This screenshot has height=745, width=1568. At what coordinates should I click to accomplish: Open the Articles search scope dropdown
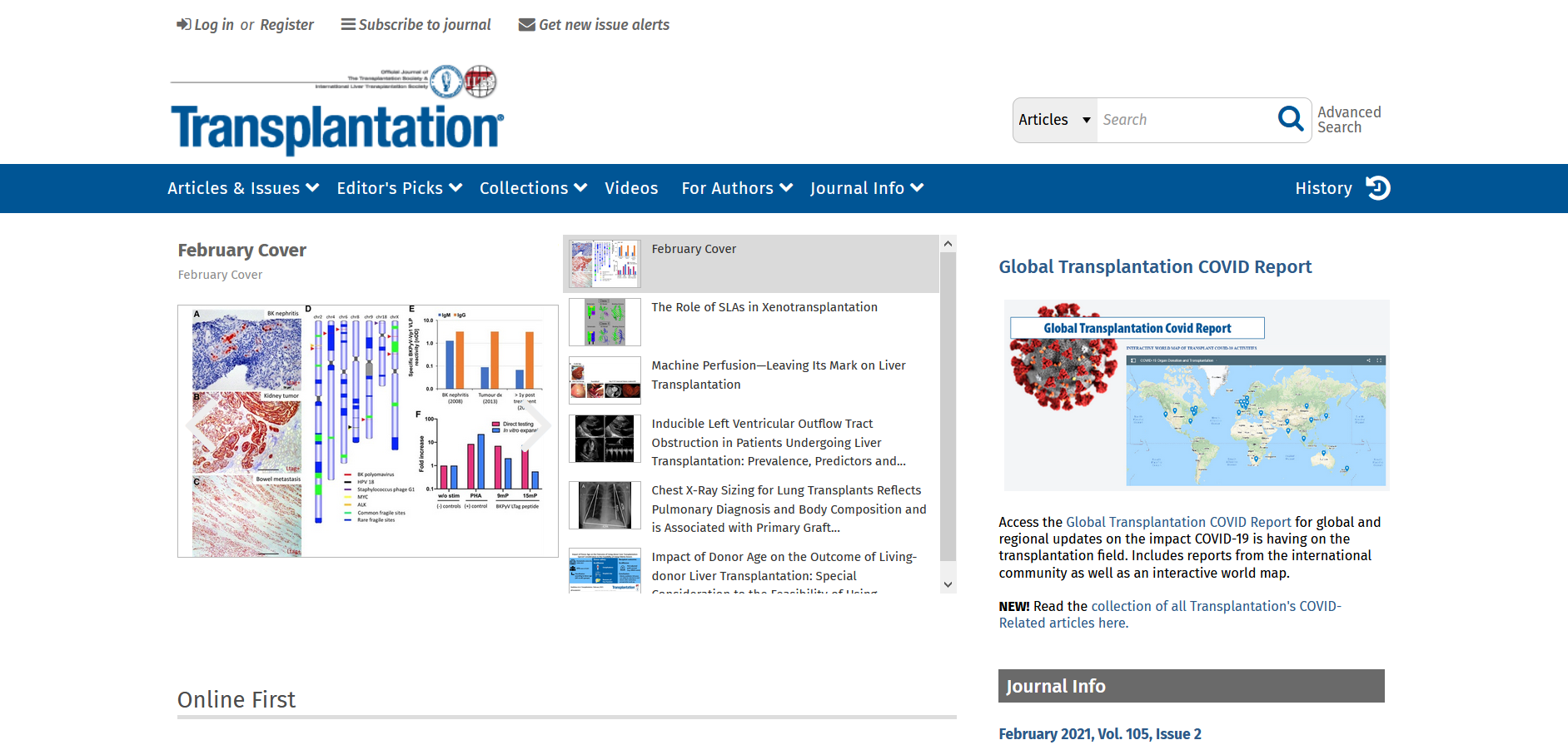coord(1054,120)
